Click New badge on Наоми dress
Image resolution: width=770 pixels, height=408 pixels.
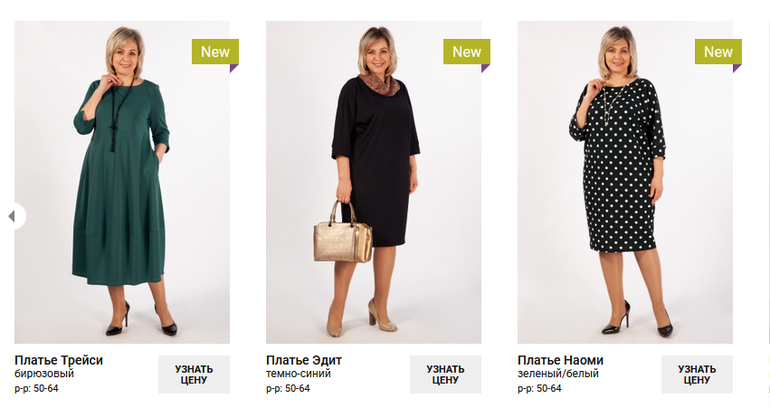pos(718,52)
